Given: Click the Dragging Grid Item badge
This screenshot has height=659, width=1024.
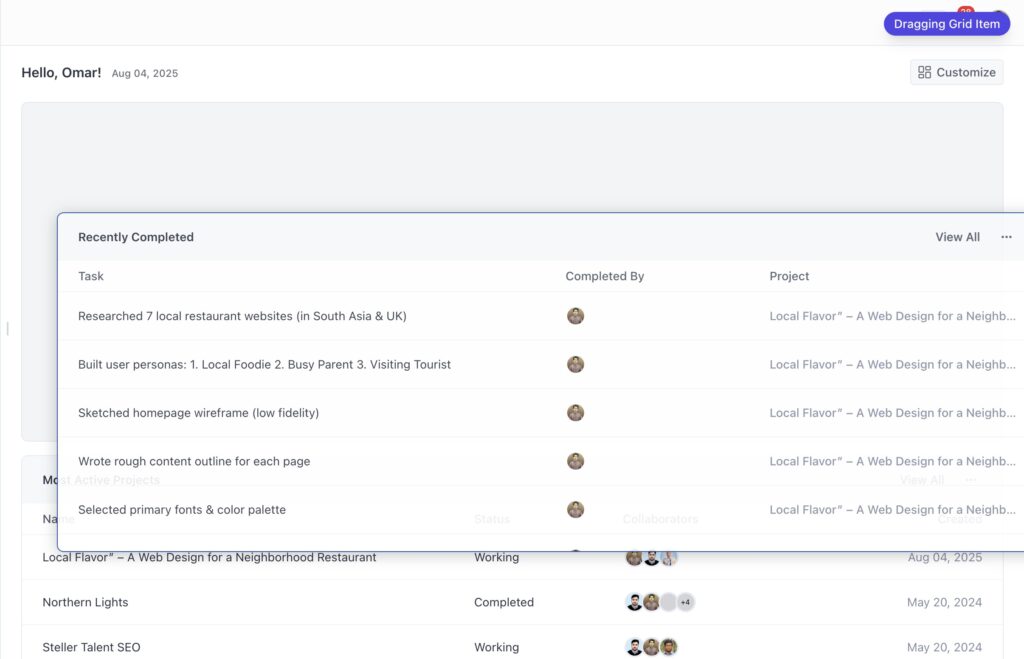Looking at the screenshot, I should click(946, 24).
